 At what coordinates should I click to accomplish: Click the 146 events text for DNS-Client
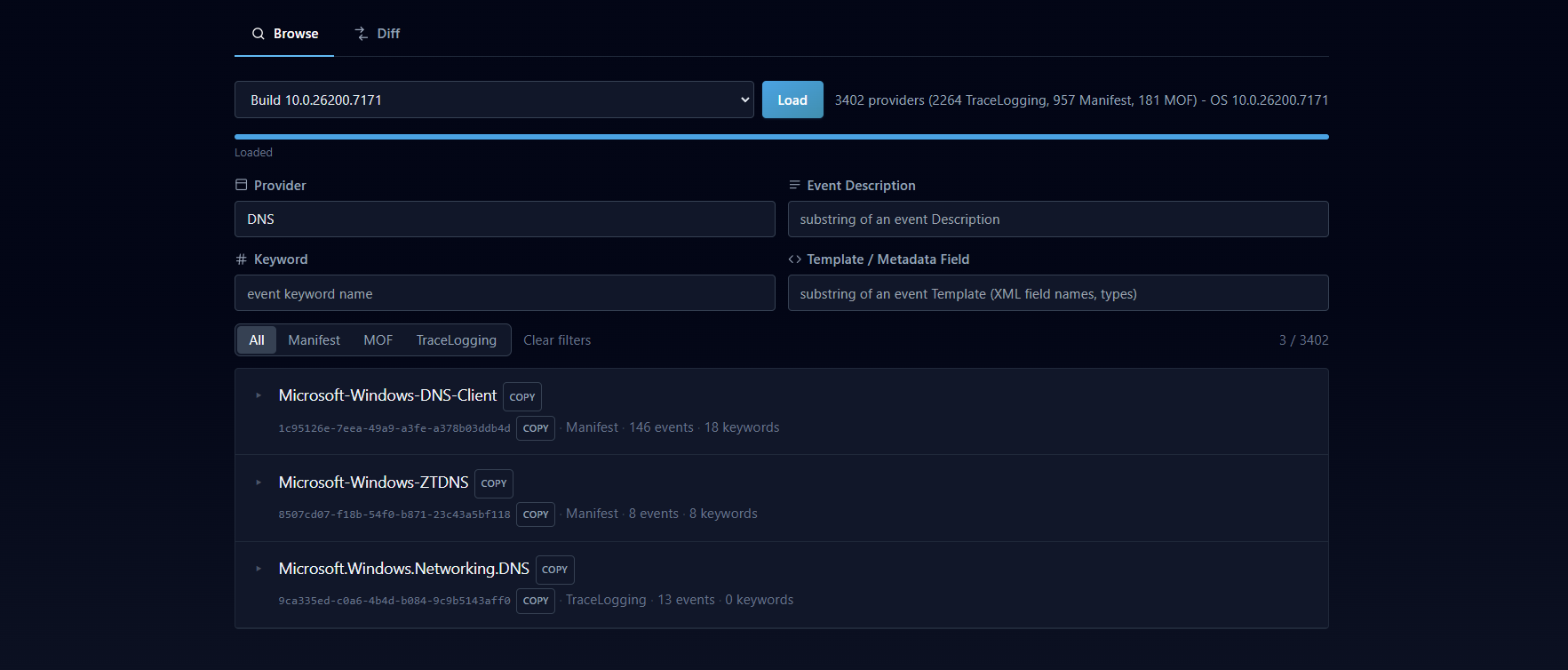(x=661, y=427)
